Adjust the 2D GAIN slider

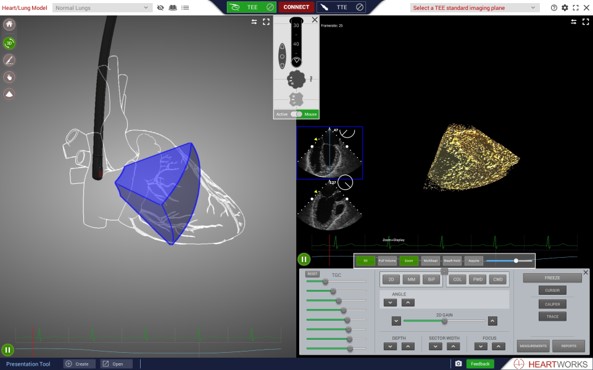(444, 321)
